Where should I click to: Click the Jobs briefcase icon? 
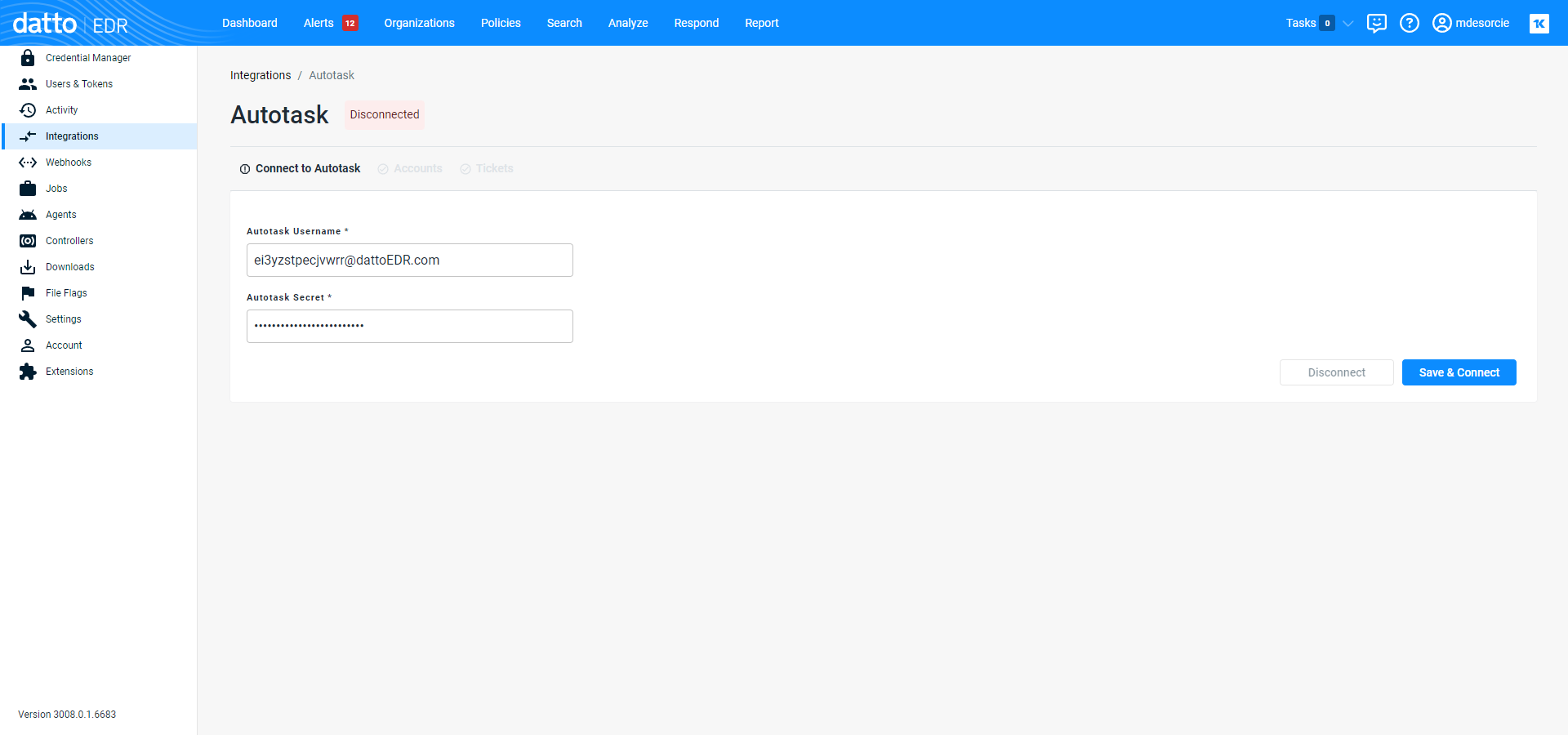tap(28, 189)
